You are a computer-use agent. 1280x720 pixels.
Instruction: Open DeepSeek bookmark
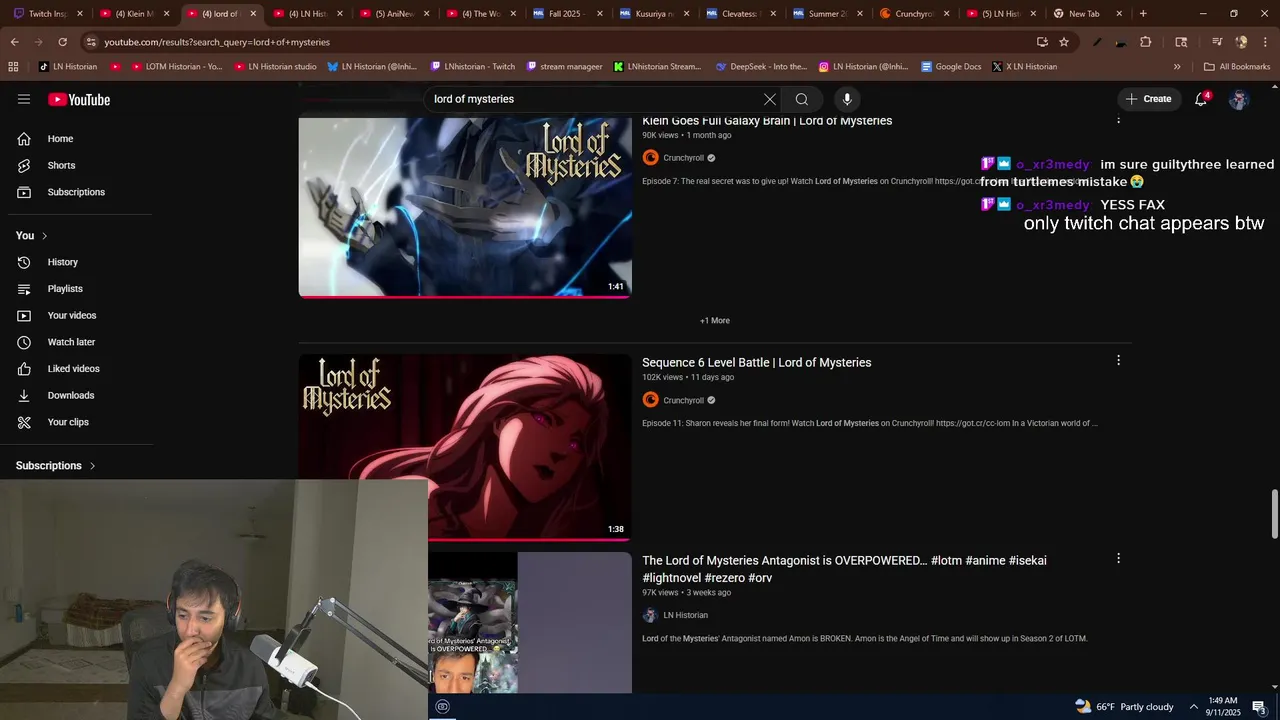(x=761, y=67)
